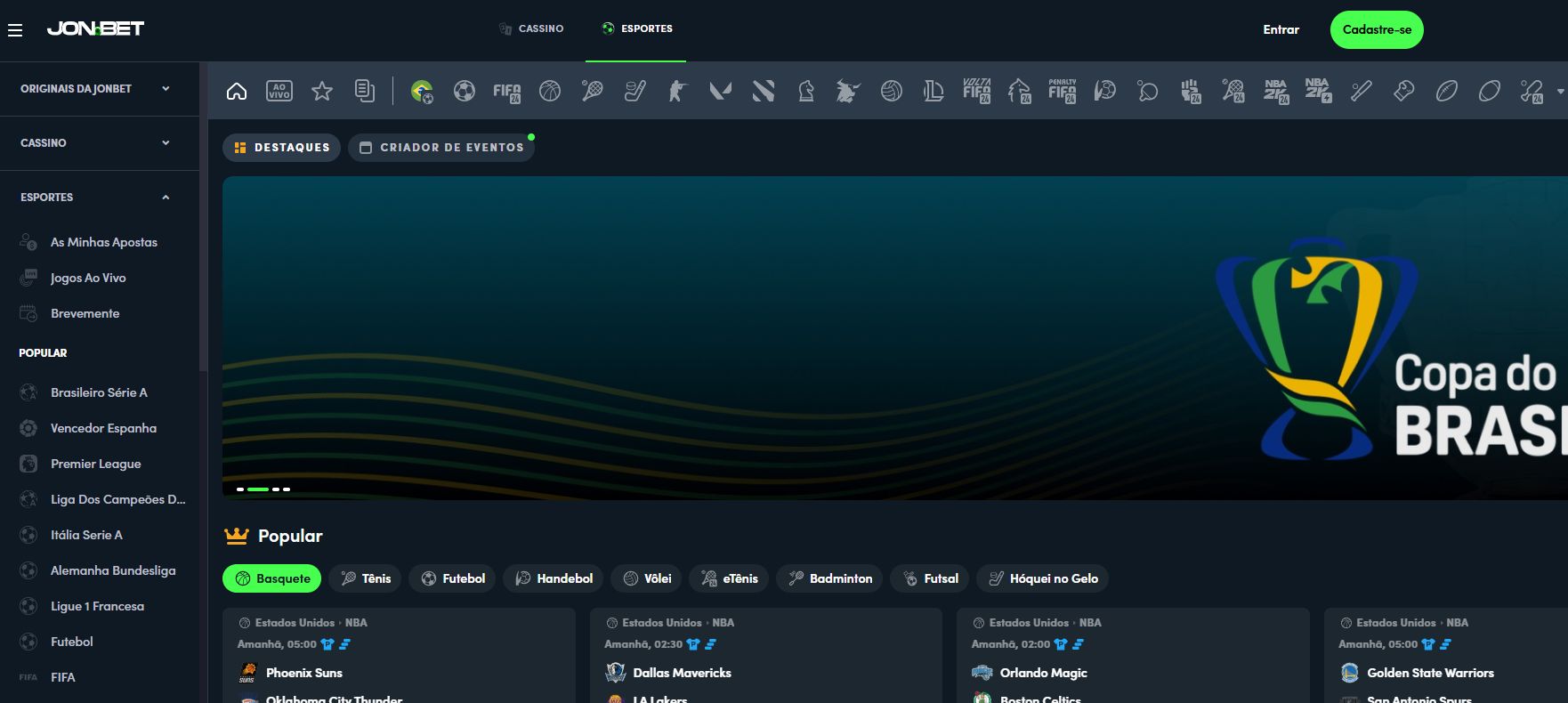1568x703 pixels.
Task: Select the American football icon
Action: tap(1447, 91)
